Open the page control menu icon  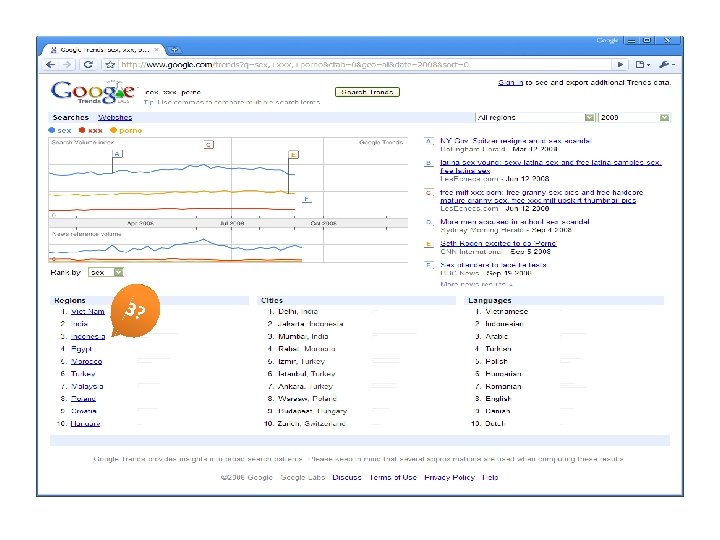pyautogui.click(x=642, y=65)
